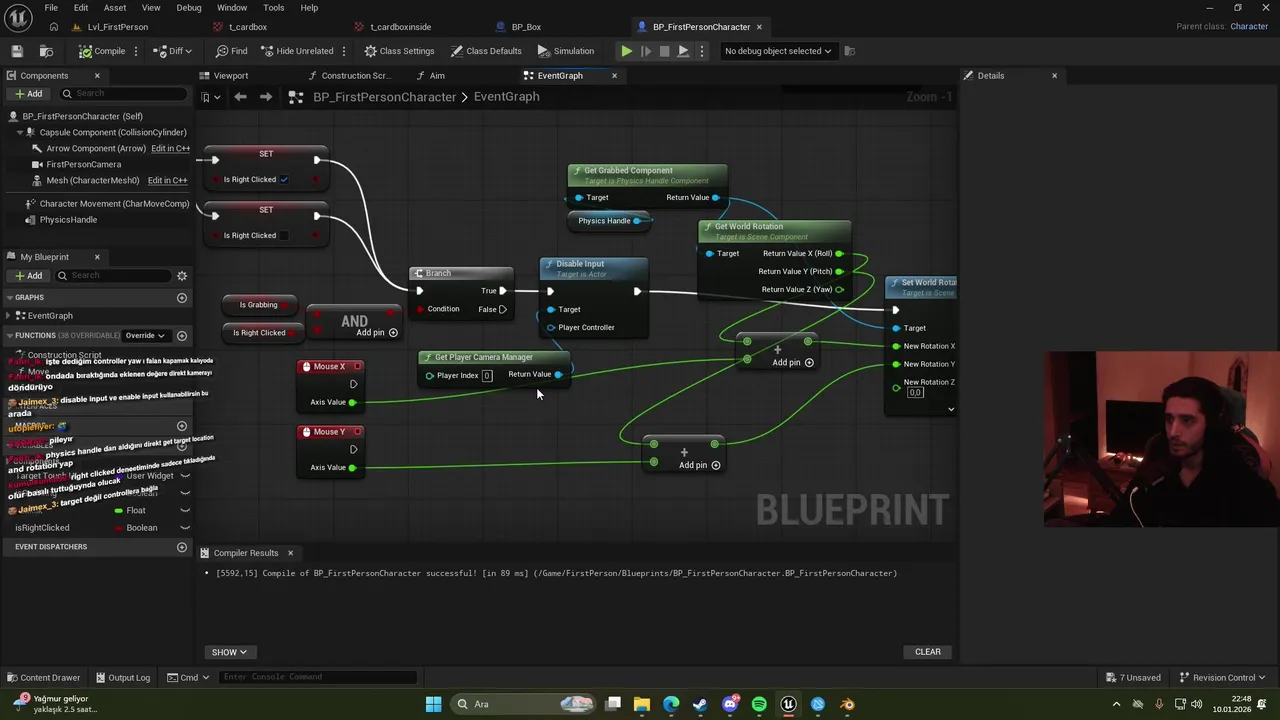
Task: Click Edit in C++ link for Arrow Component
Action: tap(170, 149)
